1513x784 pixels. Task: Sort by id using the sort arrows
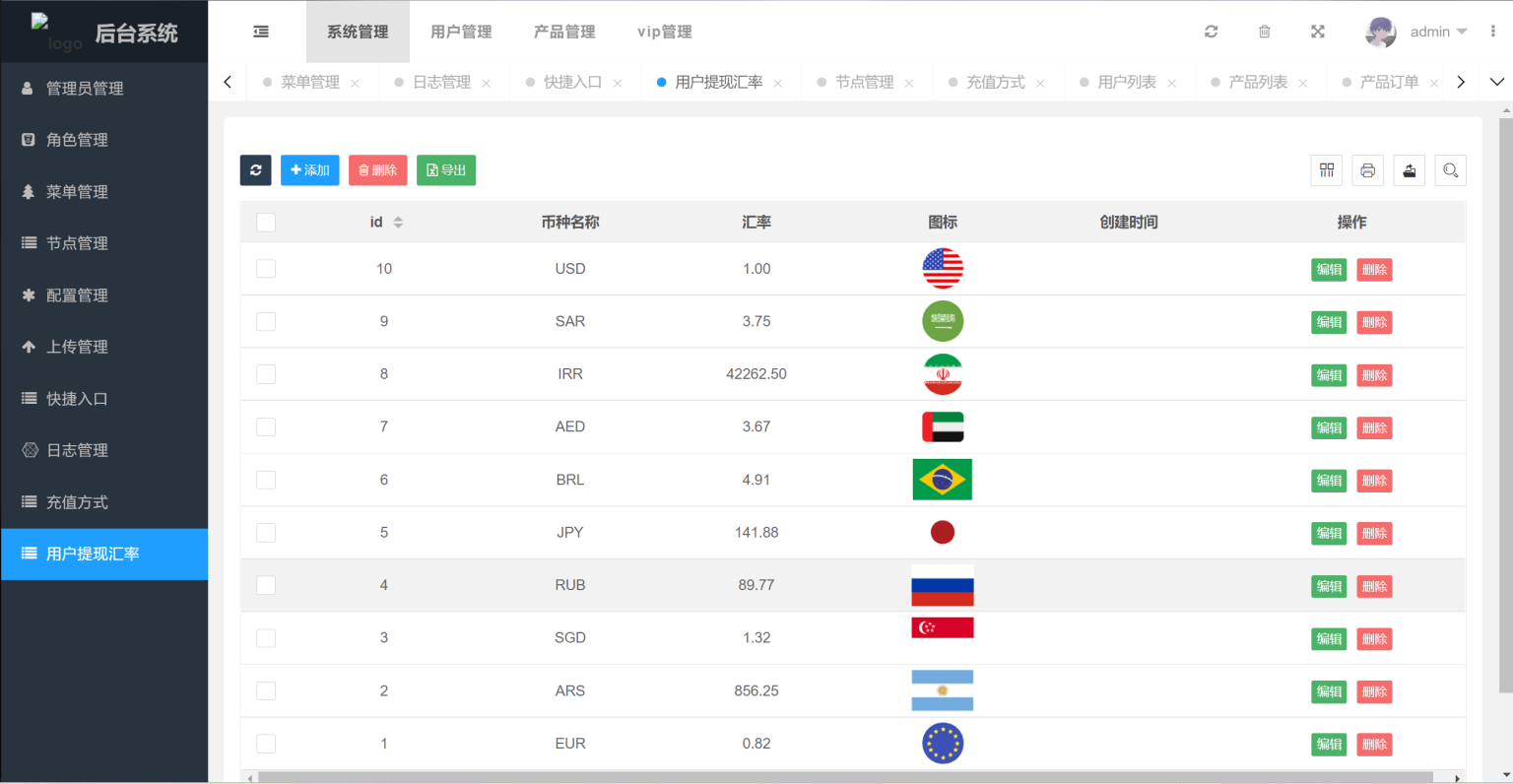[x=399, y=222]
